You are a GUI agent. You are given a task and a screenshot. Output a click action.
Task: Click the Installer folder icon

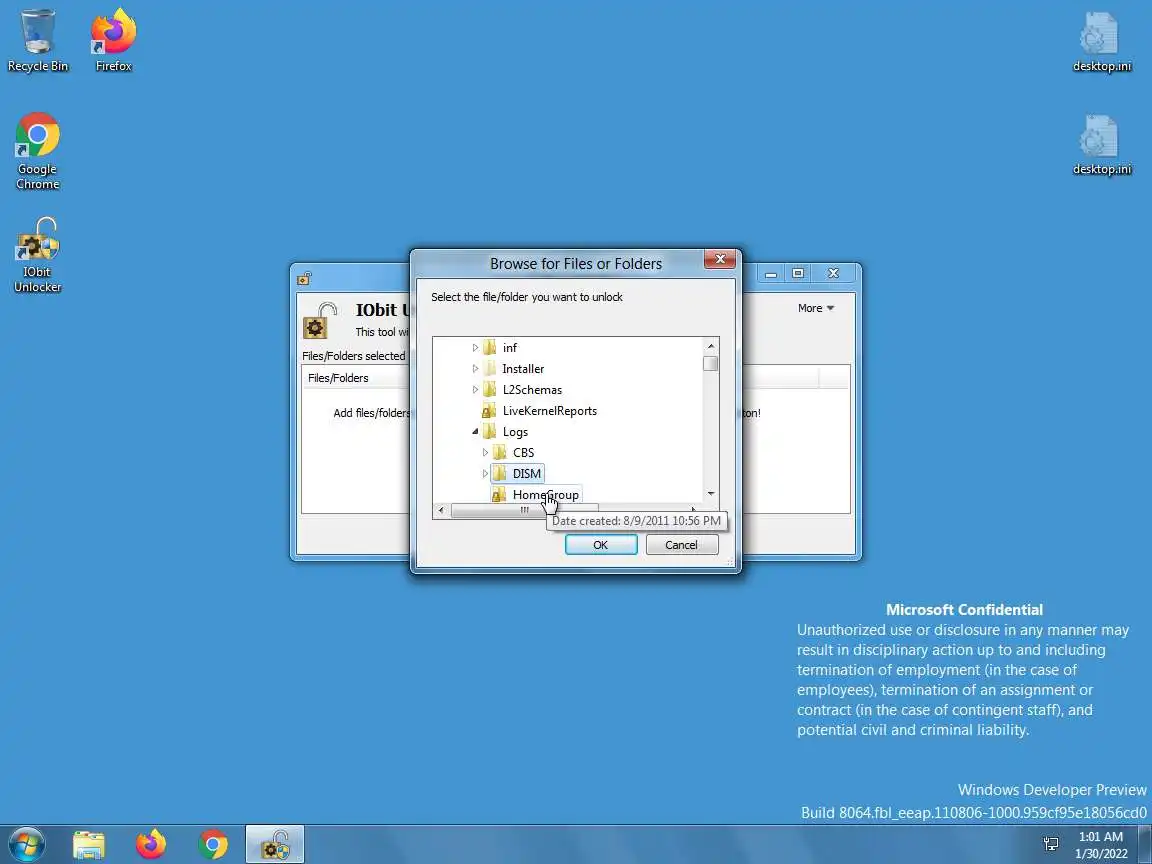tap(490, 369)
